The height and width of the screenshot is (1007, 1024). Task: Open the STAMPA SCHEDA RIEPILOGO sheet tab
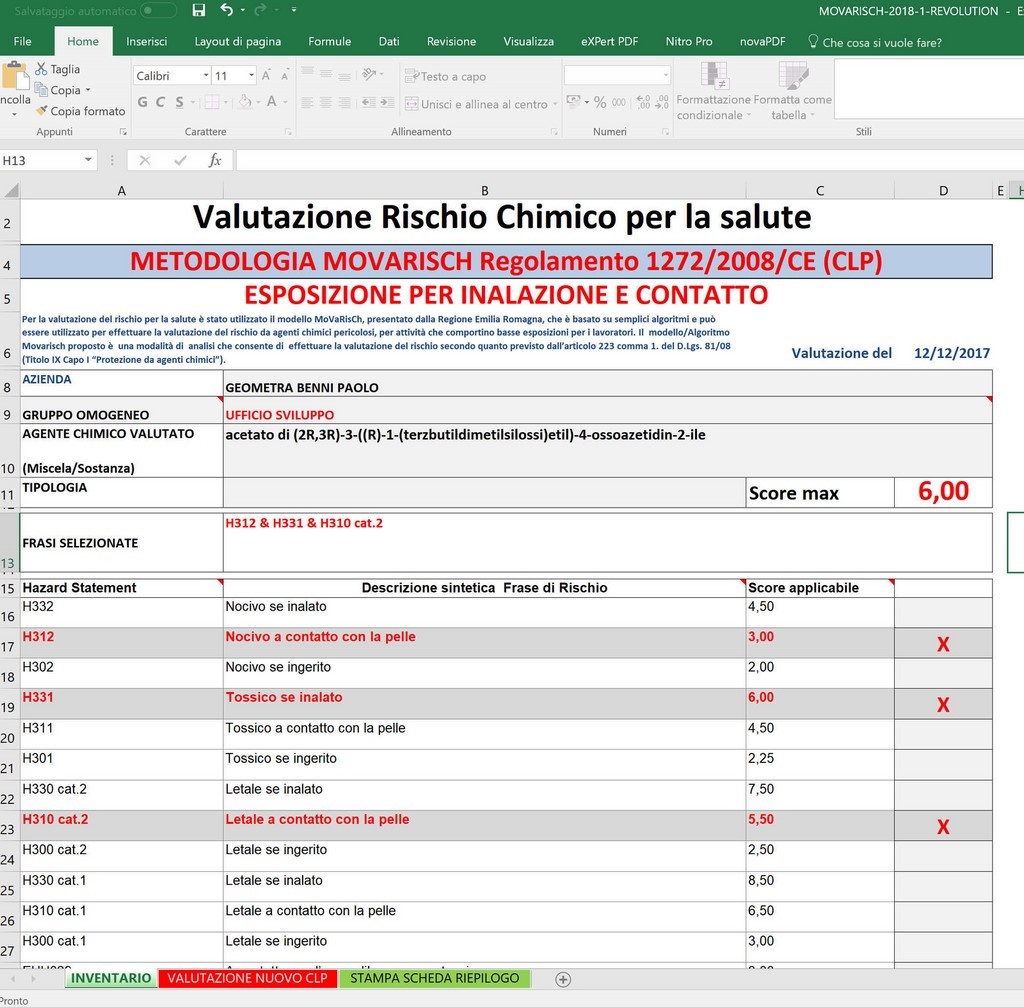point(435,978)
